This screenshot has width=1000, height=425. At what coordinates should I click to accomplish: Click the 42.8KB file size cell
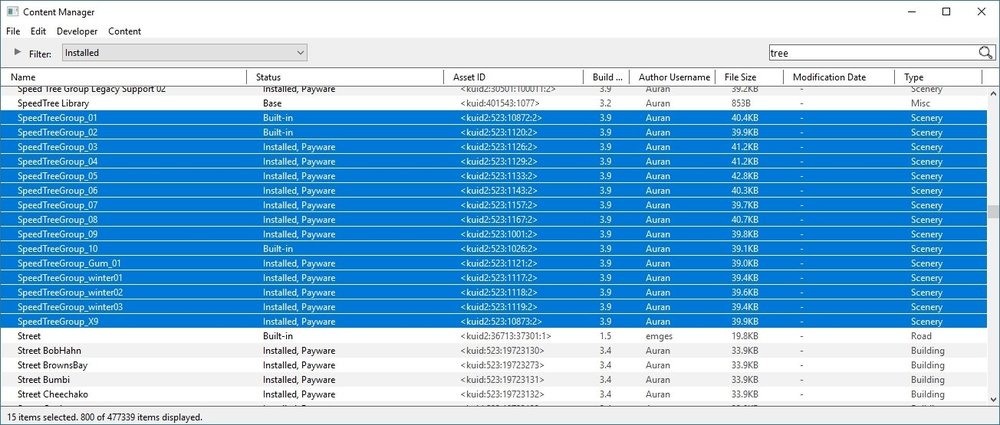point(745,176)
